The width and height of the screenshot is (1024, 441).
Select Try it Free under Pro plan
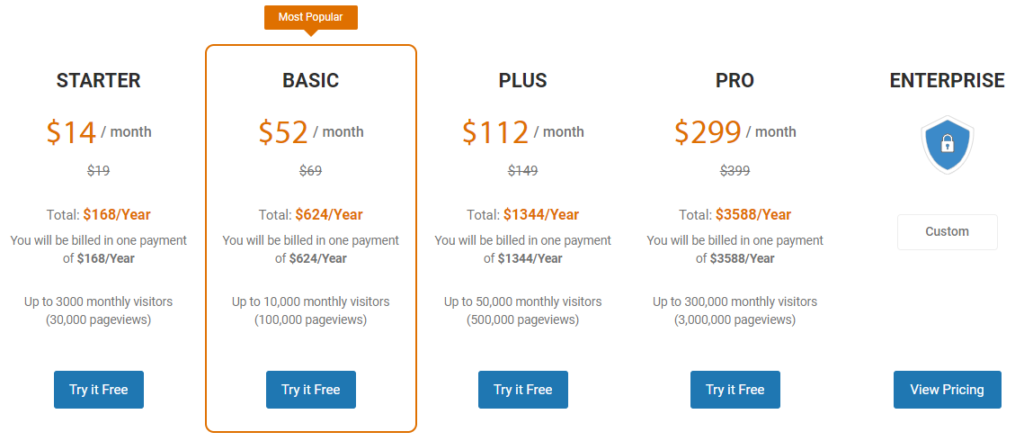coord(735,389)
